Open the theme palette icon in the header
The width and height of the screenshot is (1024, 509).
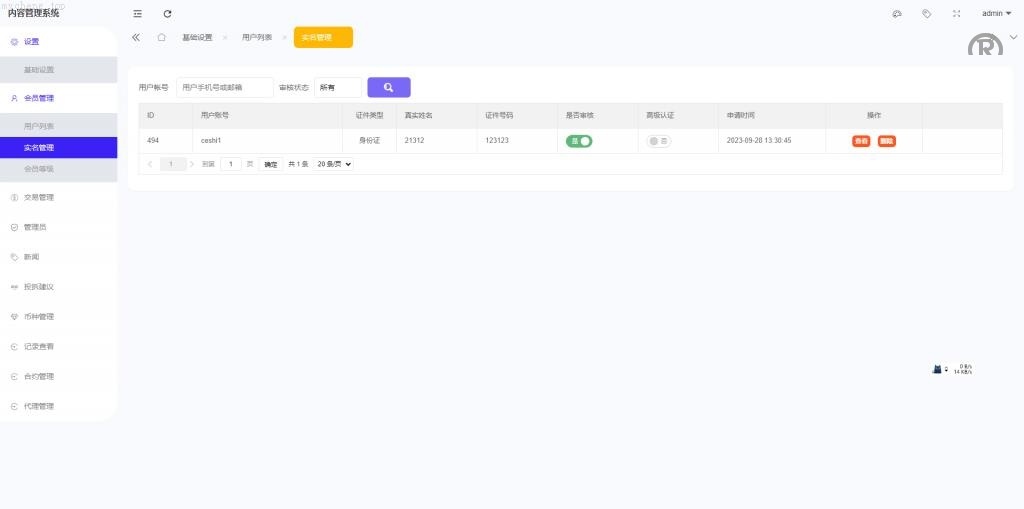tap(897, 13)
